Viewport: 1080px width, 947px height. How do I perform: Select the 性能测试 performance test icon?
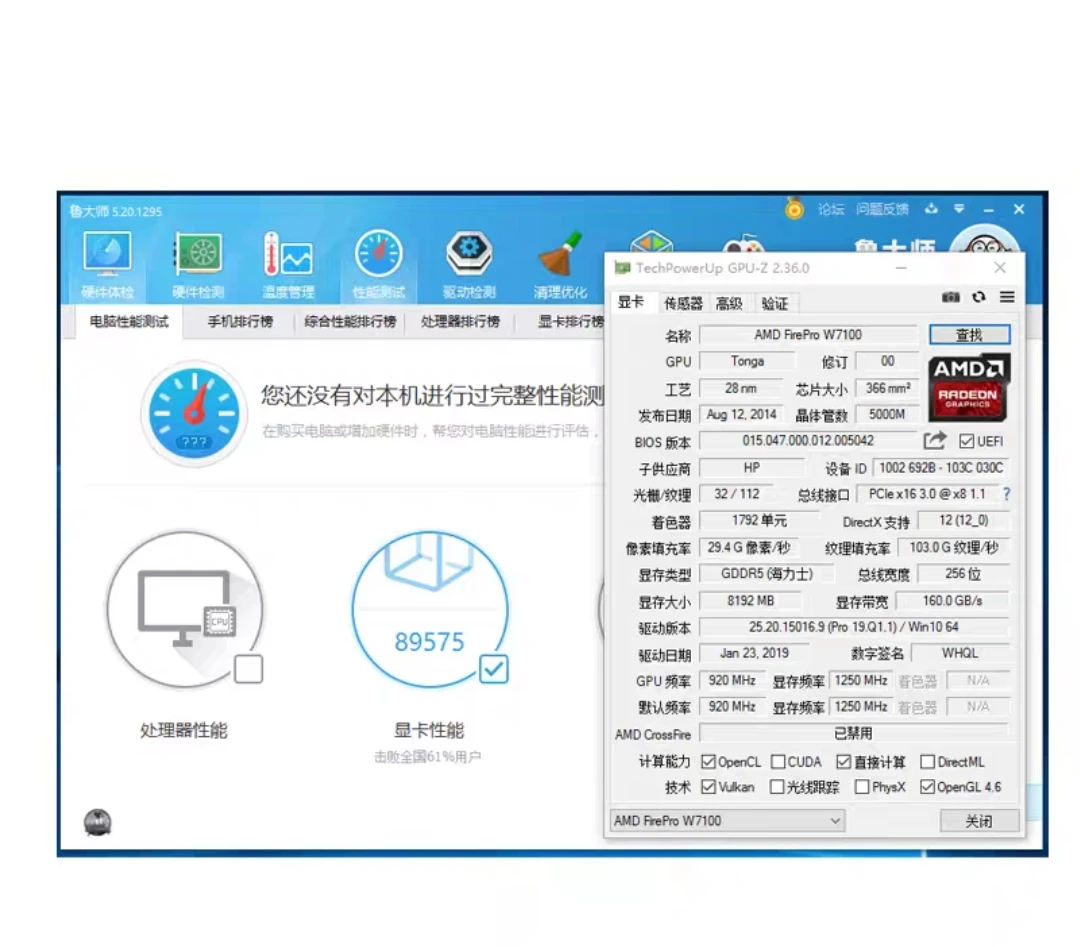378,266
